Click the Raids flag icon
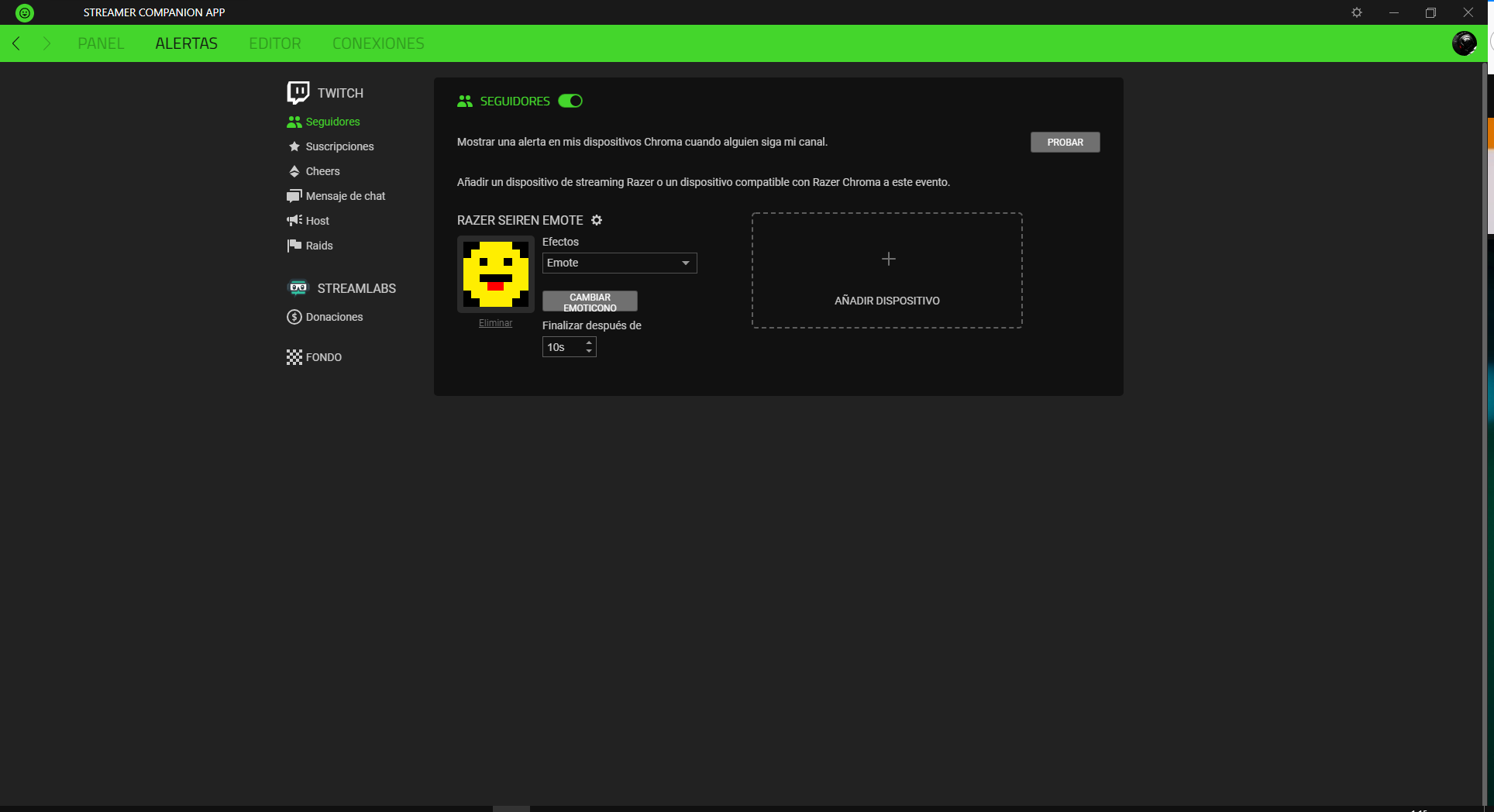The width and height of the screenshot is (1494, 812). click(x=294, y=246)
